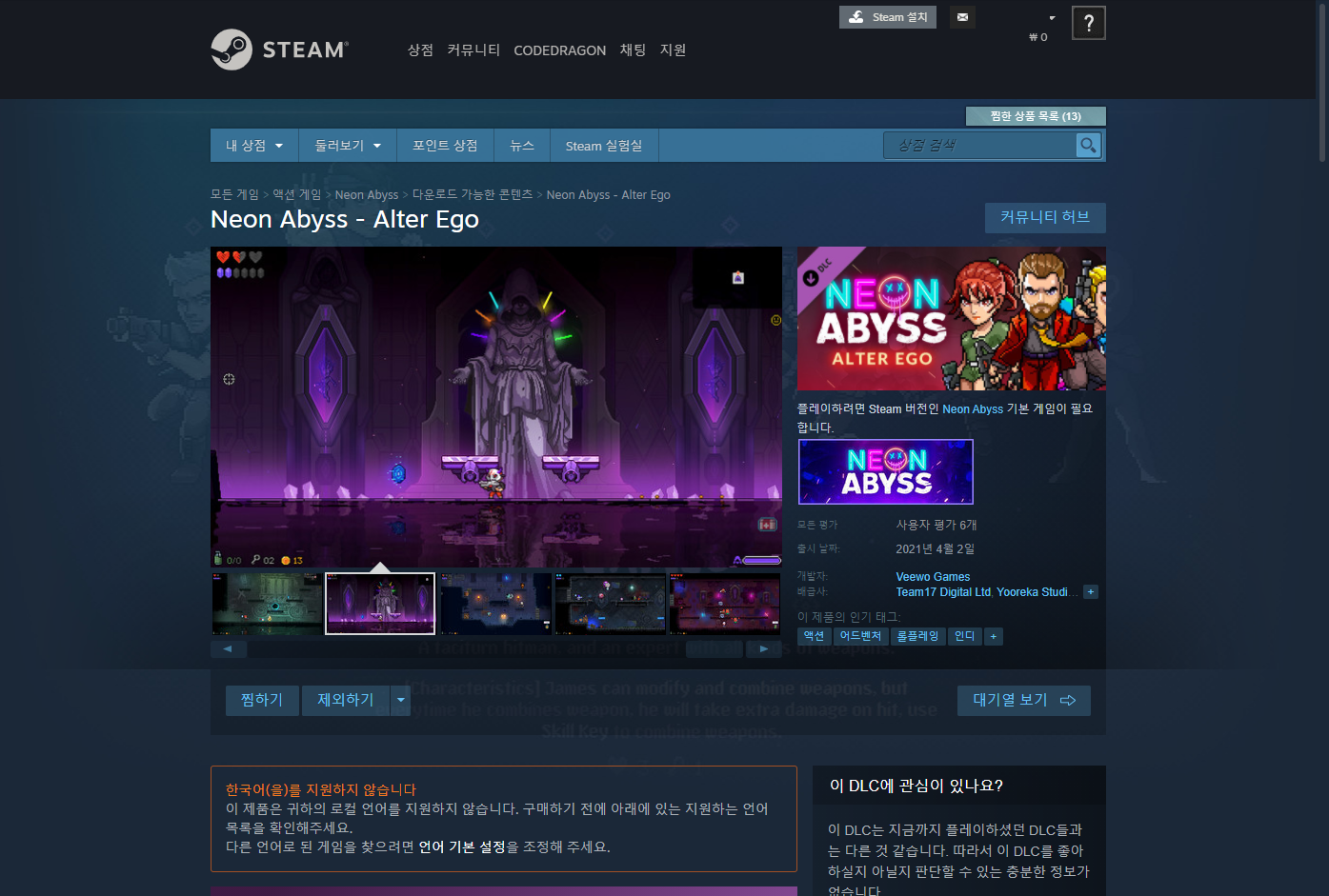Click the 찜하기 wishlist button

click(x=262, y=700)
